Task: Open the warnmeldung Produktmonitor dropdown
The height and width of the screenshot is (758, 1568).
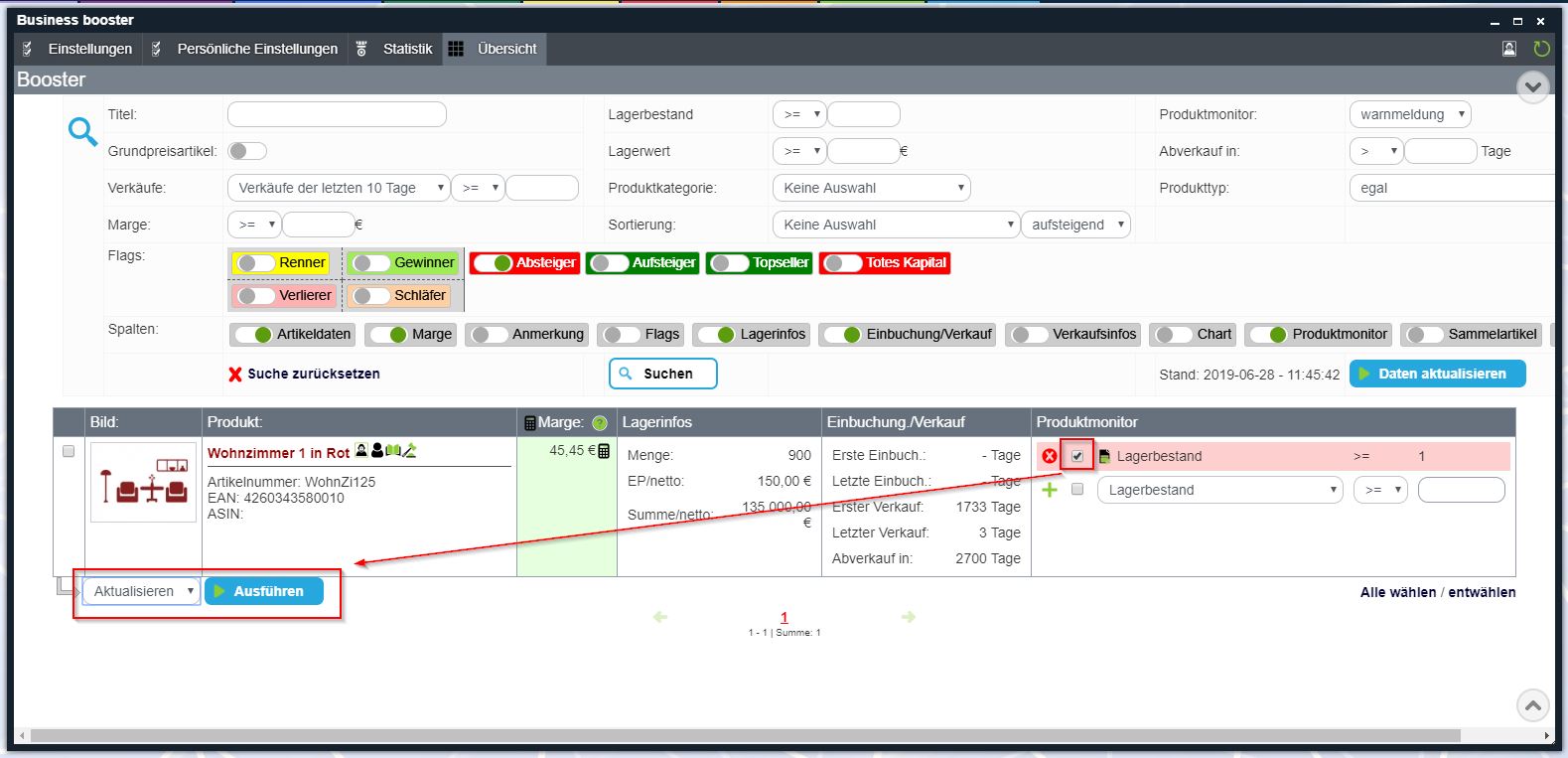Action: [1409, 114]
